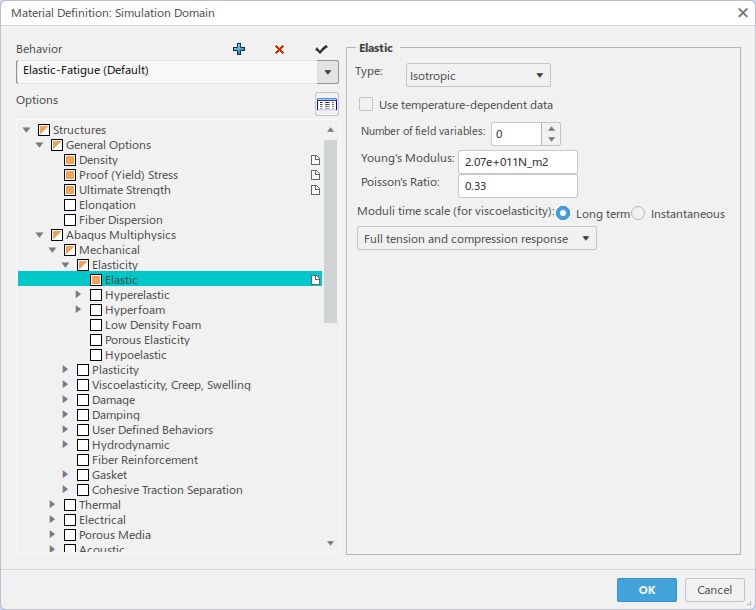The width and height of the screenshot is (756, 610).
Task: Enable the Low Density Foam checkbox
Action: point(96,325)
